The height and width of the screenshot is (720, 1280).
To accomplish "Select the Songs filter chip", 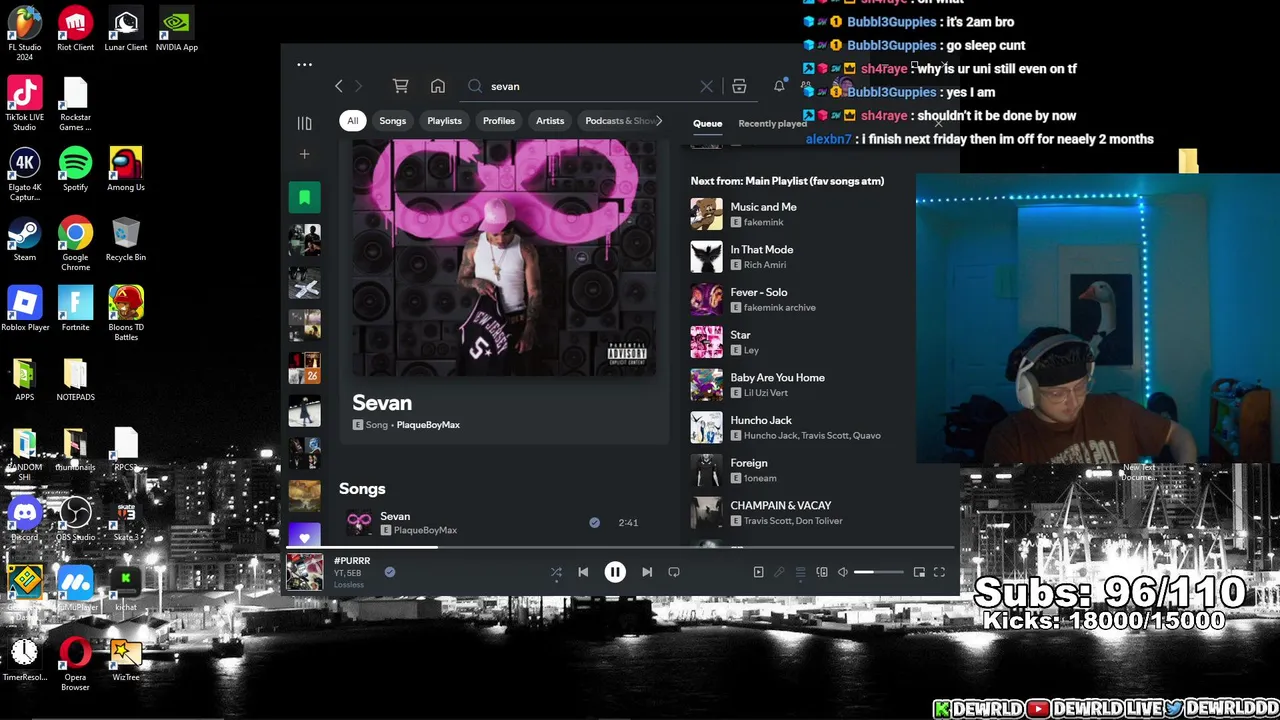I will click(x=392, y=121).
